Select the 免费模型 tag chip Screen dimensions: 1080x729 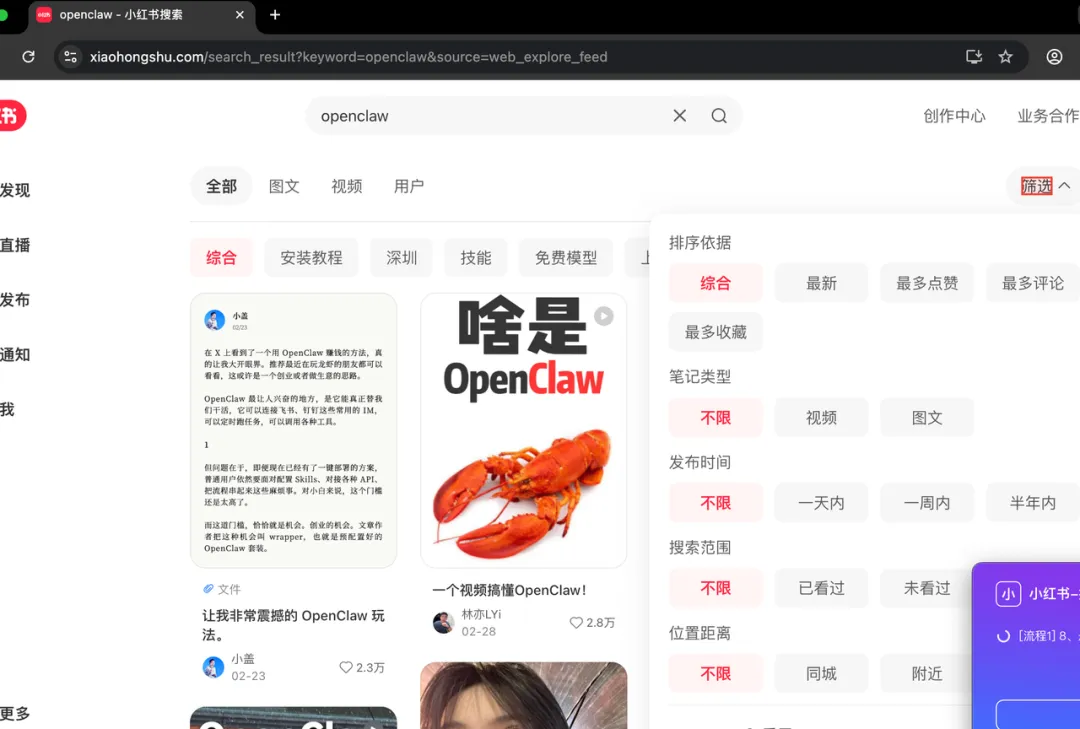coord(566,258)
